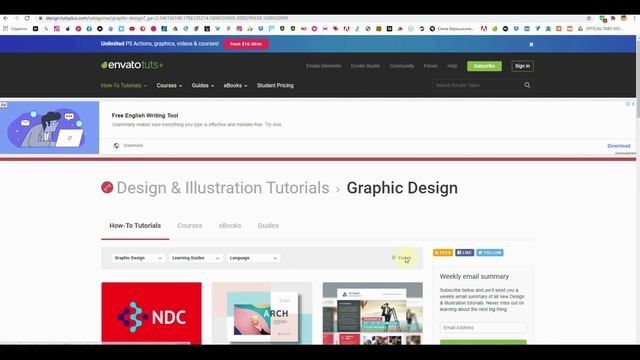Open the Graphic Design filter dropdown
Screen dimensions: 640x360
click(138, 258)
